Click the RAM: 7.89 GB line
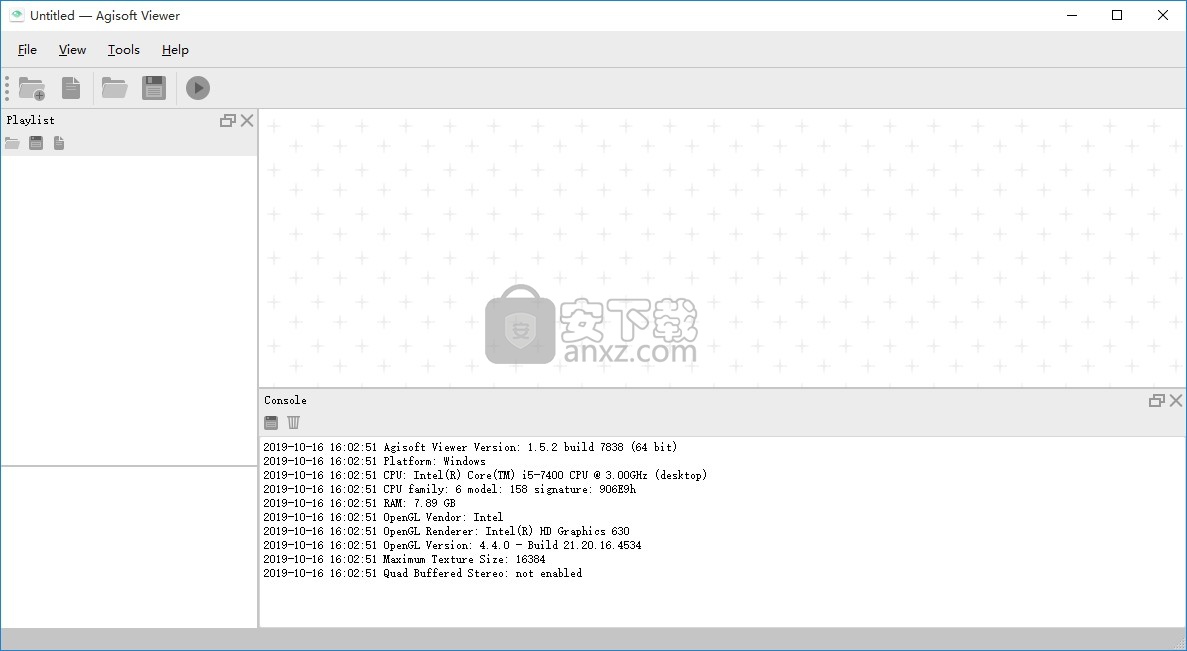Screen dimensions: 1187x651 360,503
